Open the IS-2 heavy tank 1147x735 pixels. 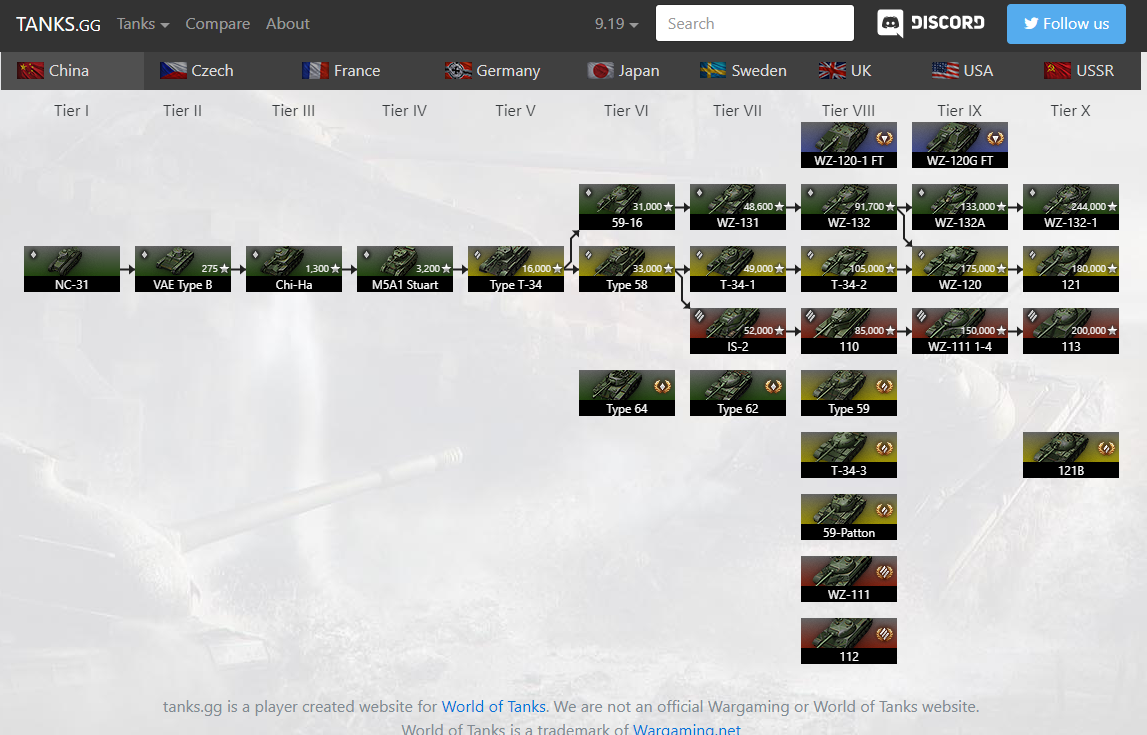[738, 331]
